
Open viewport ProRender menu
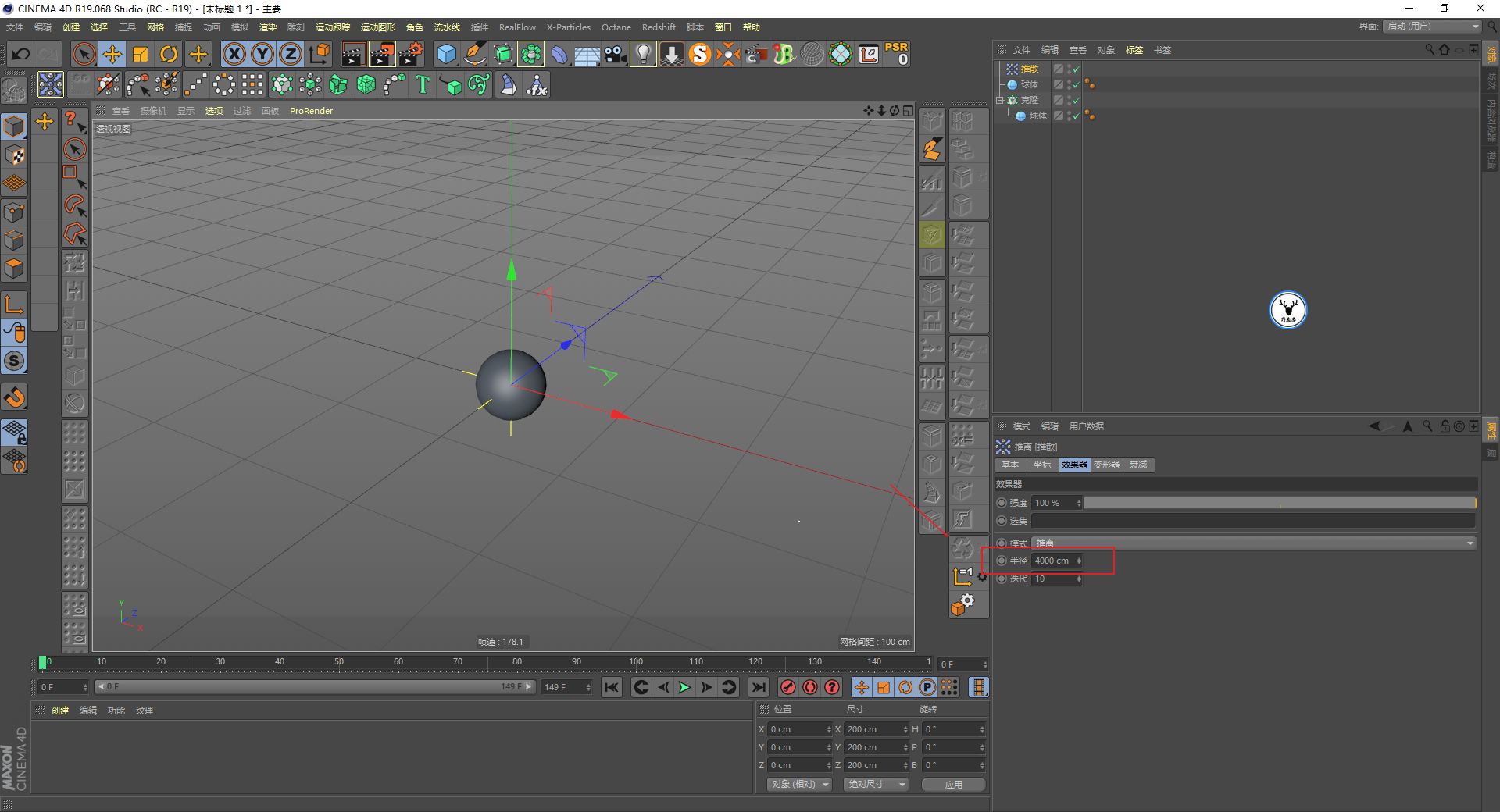click(x=311, y=111)
